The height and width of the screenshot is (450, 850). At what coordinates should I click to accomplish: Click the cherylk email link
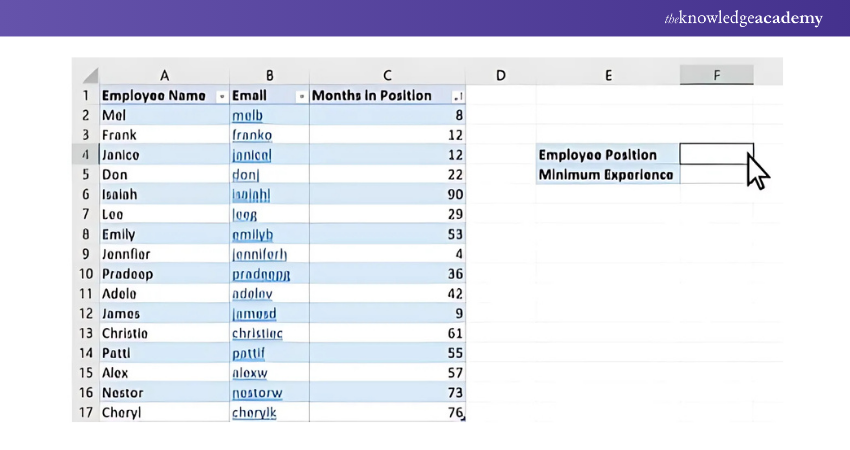click(254, 412)
